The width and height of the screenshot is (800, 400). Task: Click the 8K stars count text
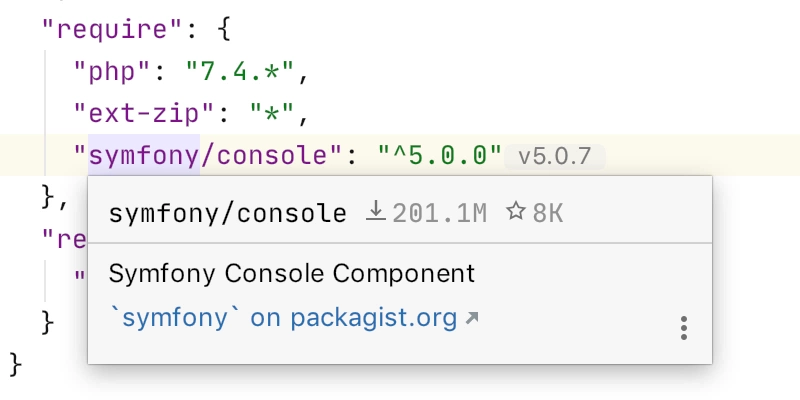coord(548,213)
